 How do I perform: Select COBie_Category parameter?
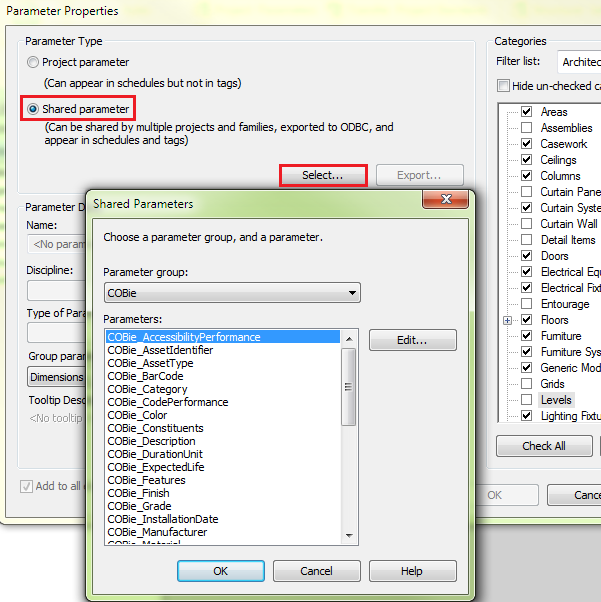tap(223, 389)
